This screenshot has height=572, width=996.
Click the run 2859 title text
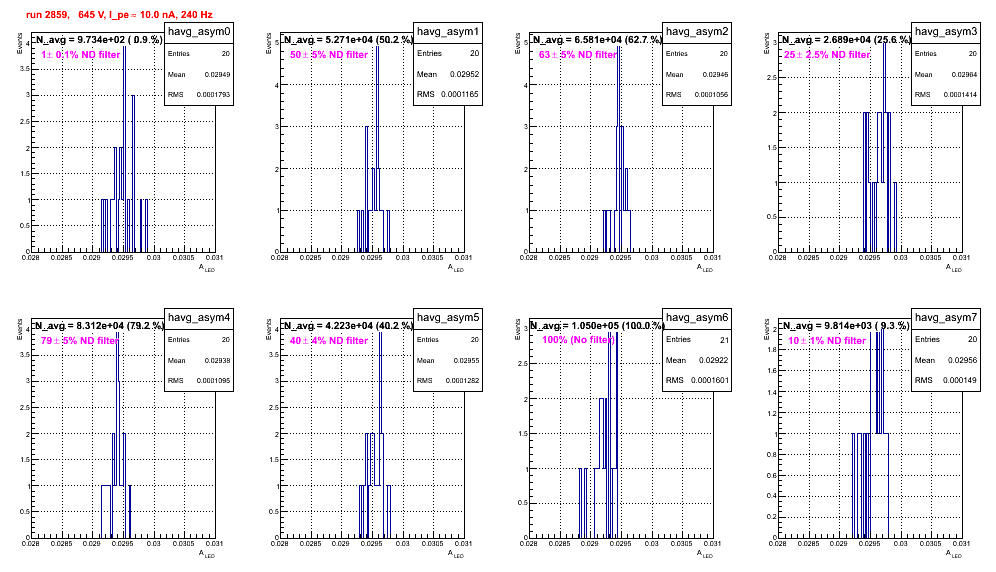coord(119,15)
